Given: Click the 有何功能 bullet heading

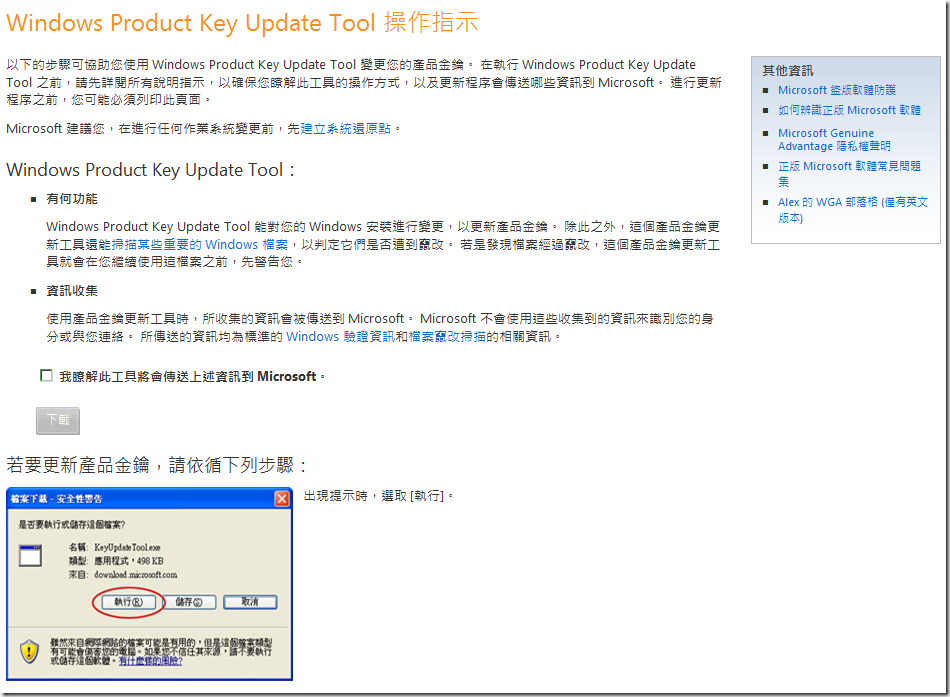Looking at the screenshot, I should (x=72, y=199).
